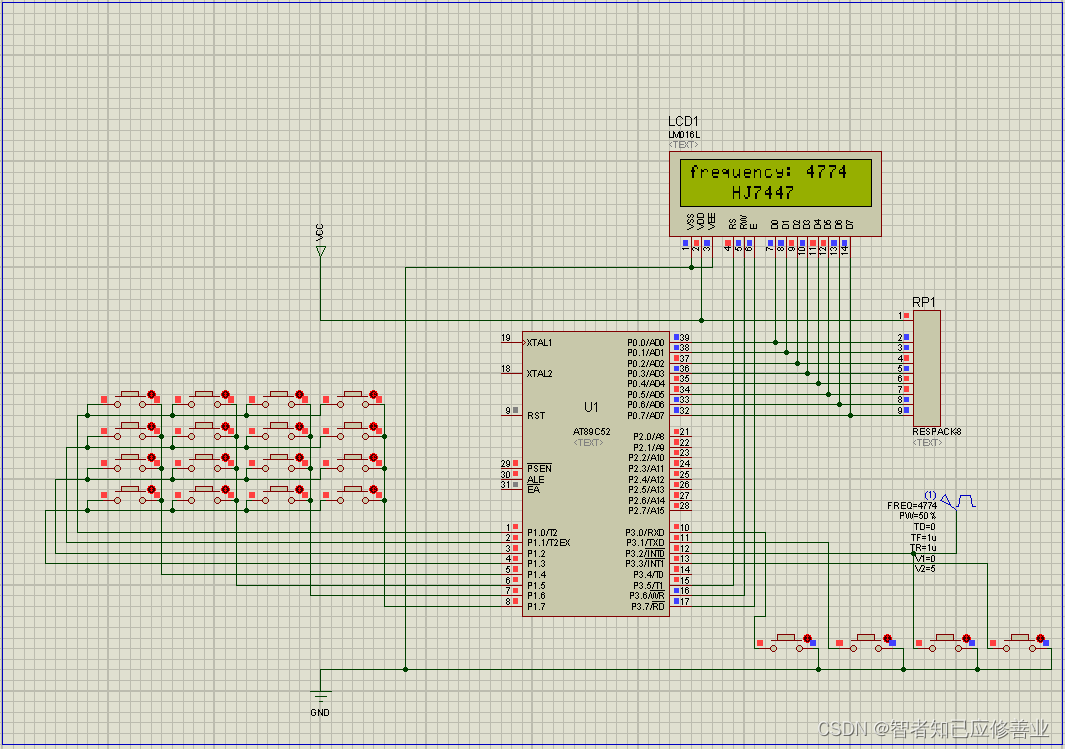
Task: Select the GND ground terminal symbol
Action: click(x=321, y=697)
